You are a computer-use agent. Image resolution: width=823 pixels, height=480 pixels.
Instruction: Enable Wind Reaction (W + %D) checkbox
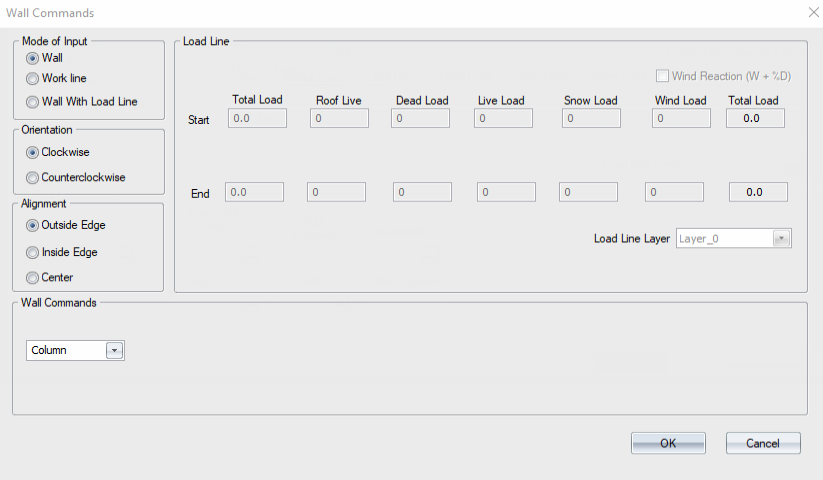(x=662, y=76)
